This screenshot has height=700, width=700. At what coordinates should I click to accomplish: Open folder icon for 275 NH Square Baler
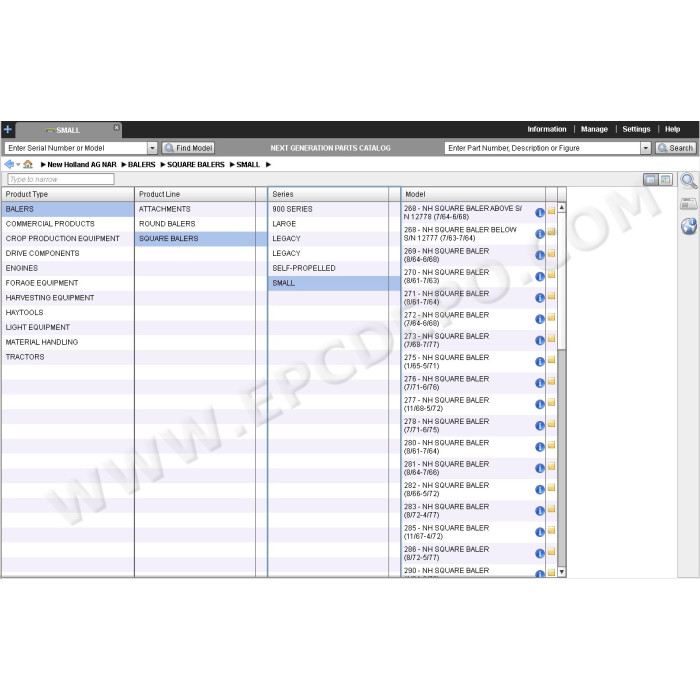[551, 360]
